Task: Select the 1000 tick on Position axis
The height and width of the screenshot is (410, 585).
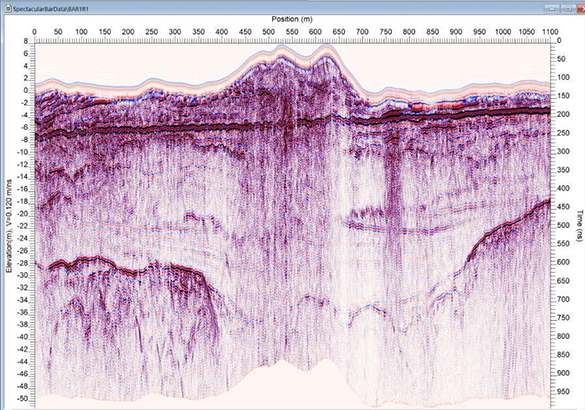Action: (503, 32)
